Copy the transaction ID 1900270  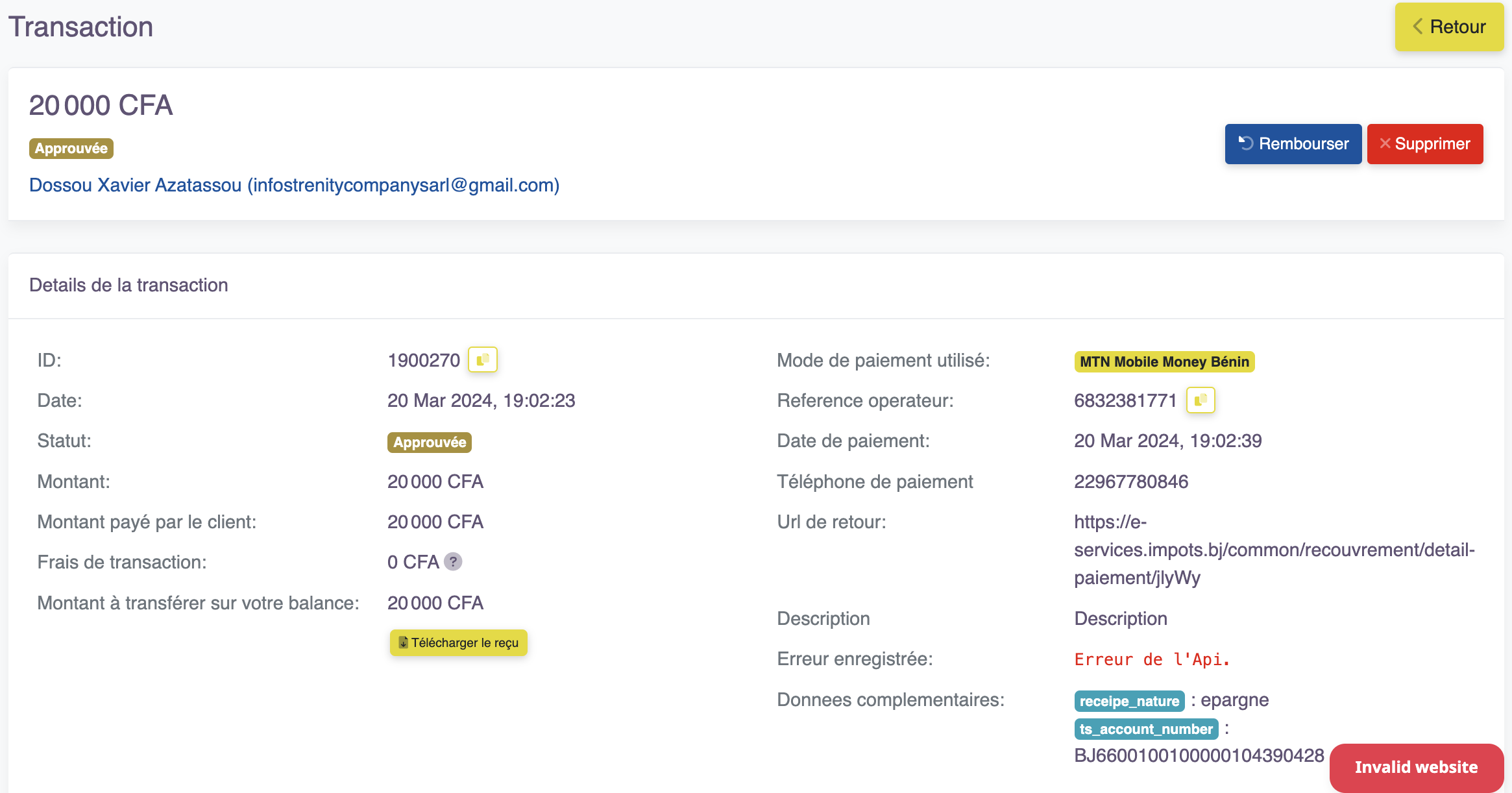tap(482, 360)
